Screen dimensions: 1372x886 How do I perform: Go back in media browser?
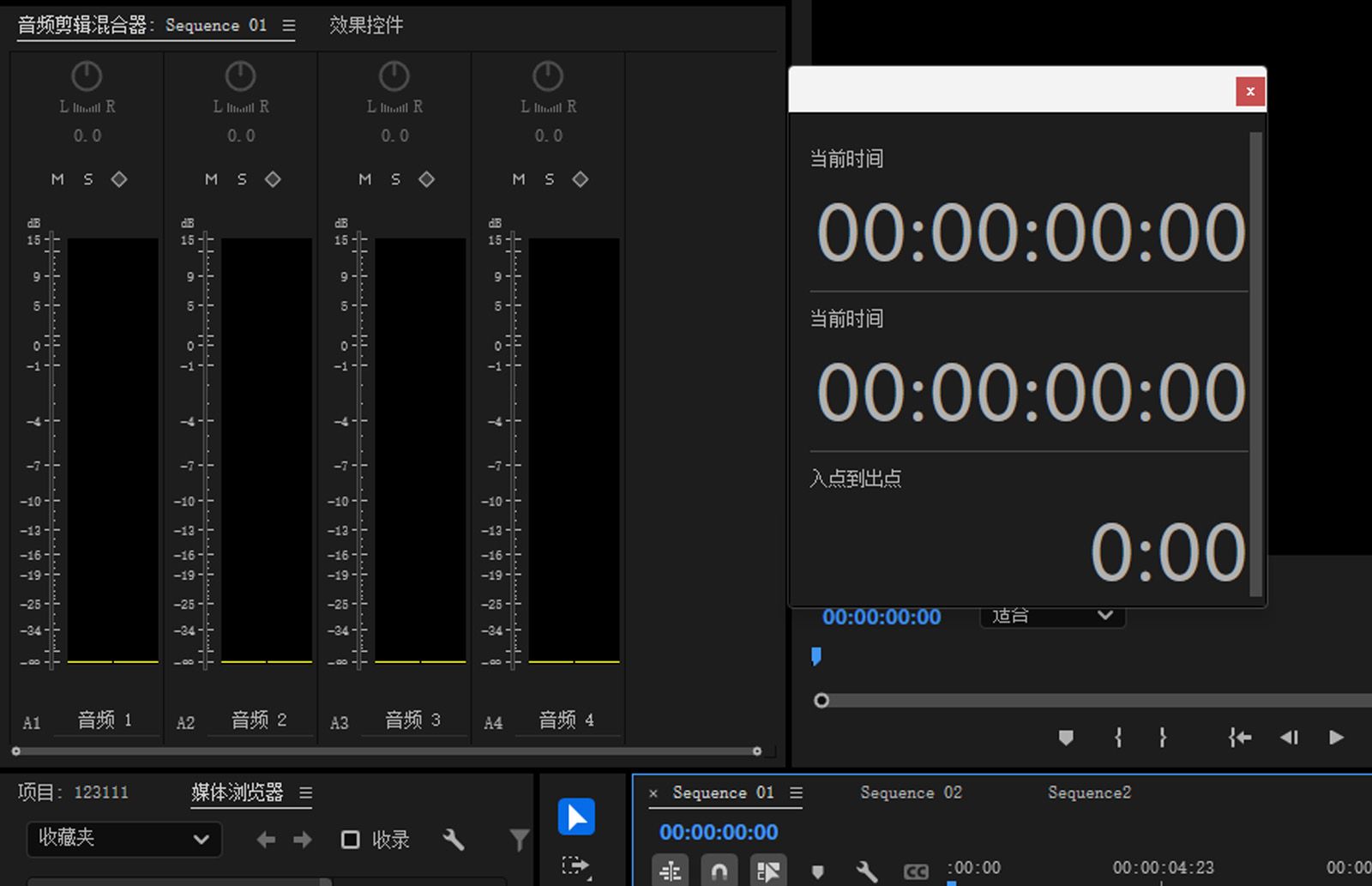click(x=266, y=840)
